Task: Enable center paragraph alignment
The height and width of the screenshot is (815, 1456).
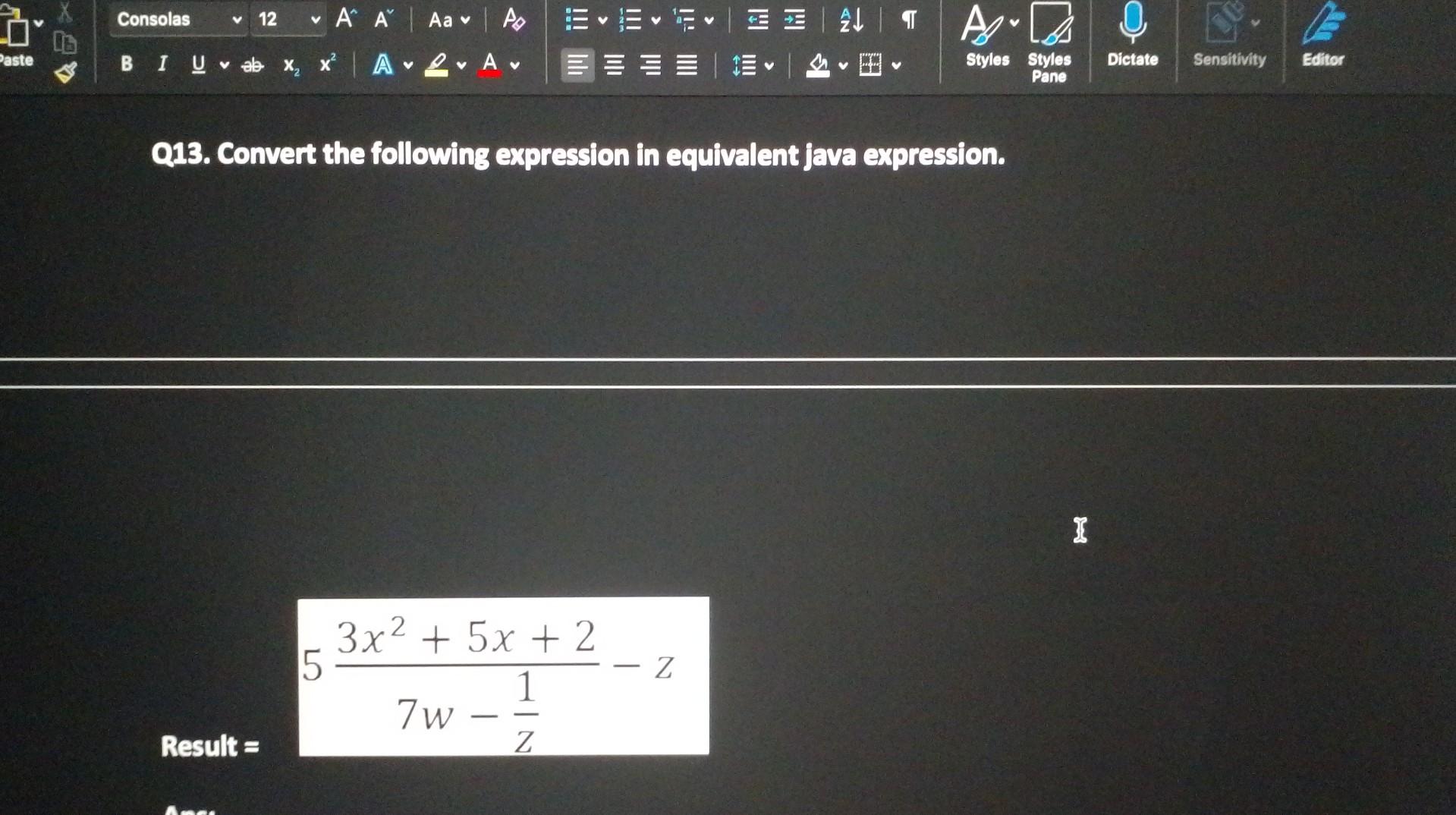Action: pyautogui.click(x=614, y=66)
